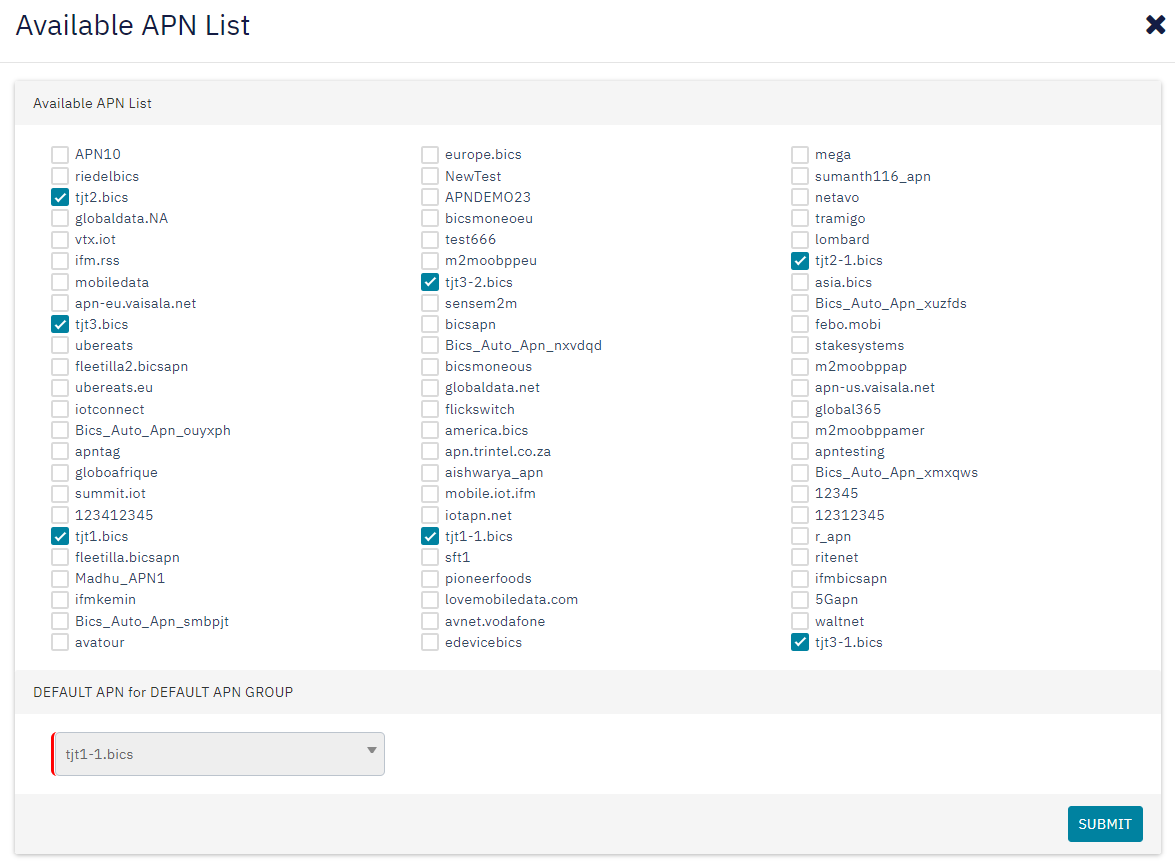Viewport: 1175px width, 864px height.
Task: Enable the waltnet checkbox
Action: 799,621
